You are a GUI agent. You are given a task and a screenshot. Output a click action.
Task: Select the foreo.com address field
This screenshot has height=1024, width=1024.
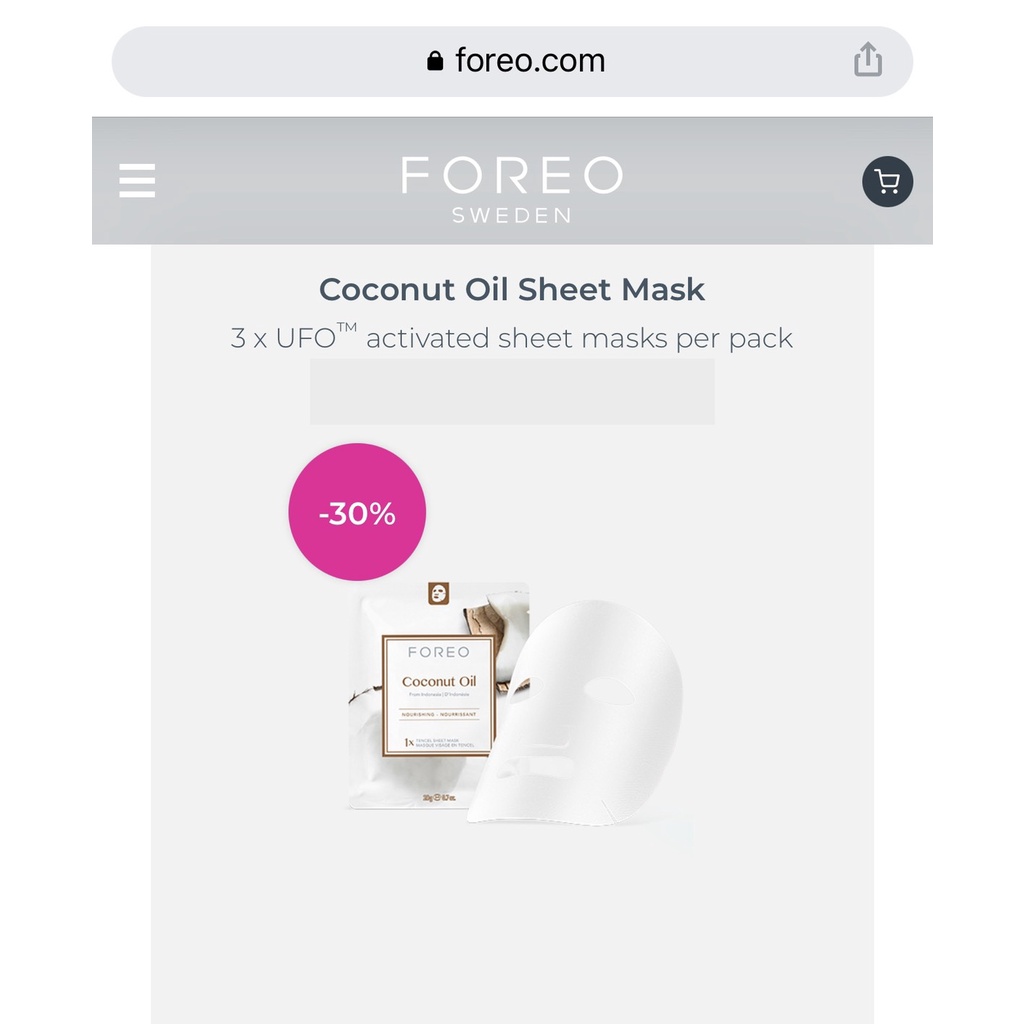[512, 61]
